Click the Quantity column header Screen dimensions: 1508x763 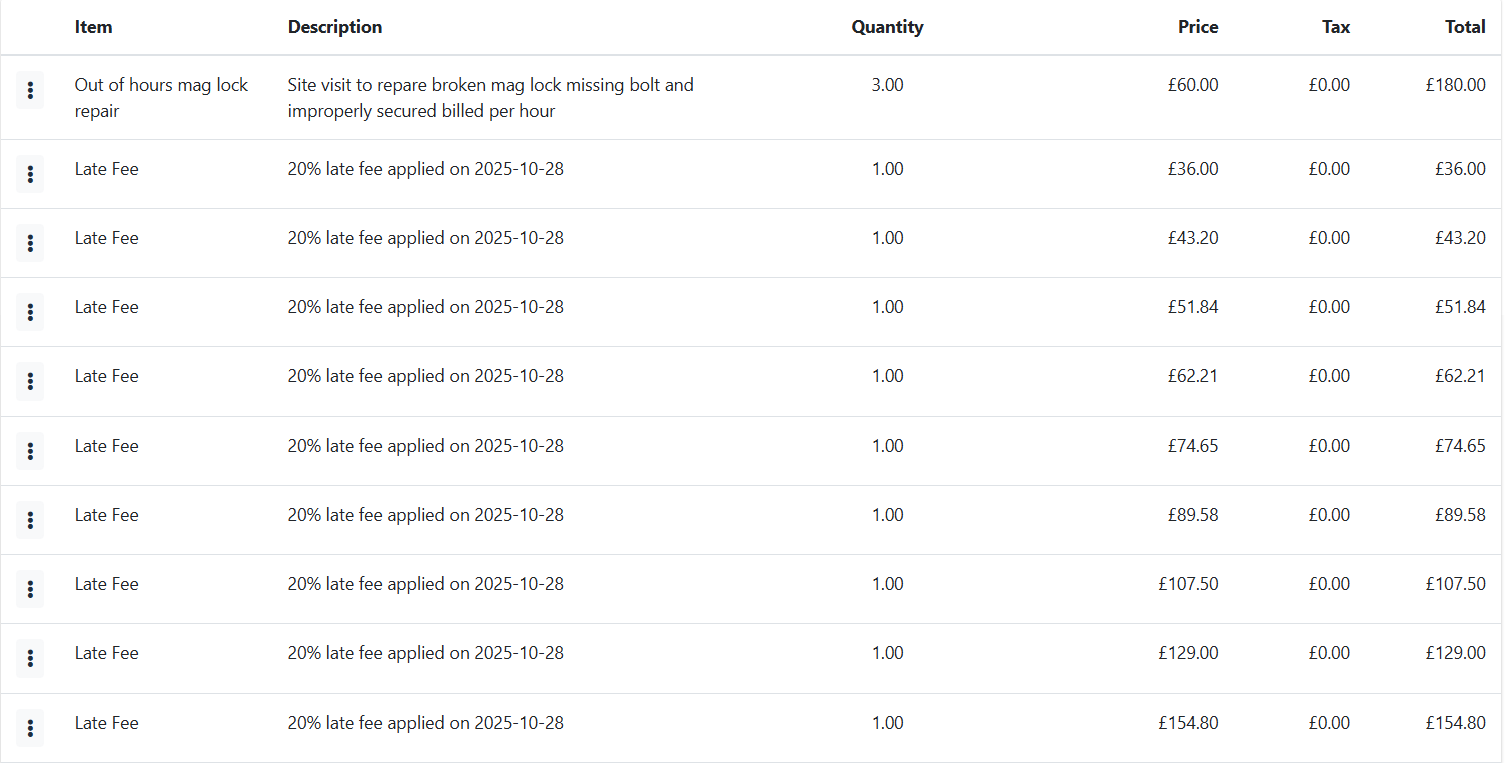[887, 27]
